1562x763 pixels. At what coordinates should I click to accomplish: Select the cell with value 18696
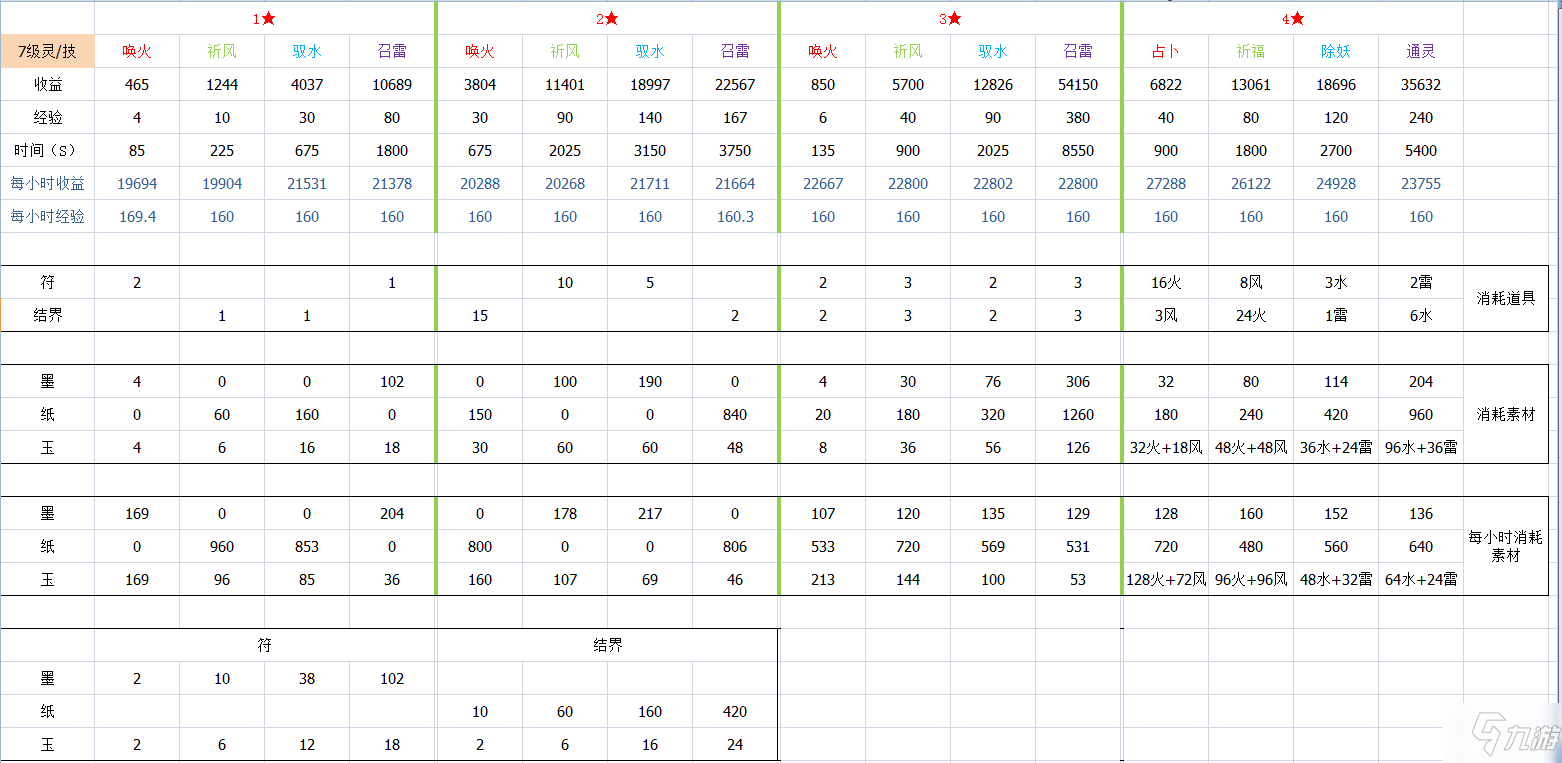1336,85
